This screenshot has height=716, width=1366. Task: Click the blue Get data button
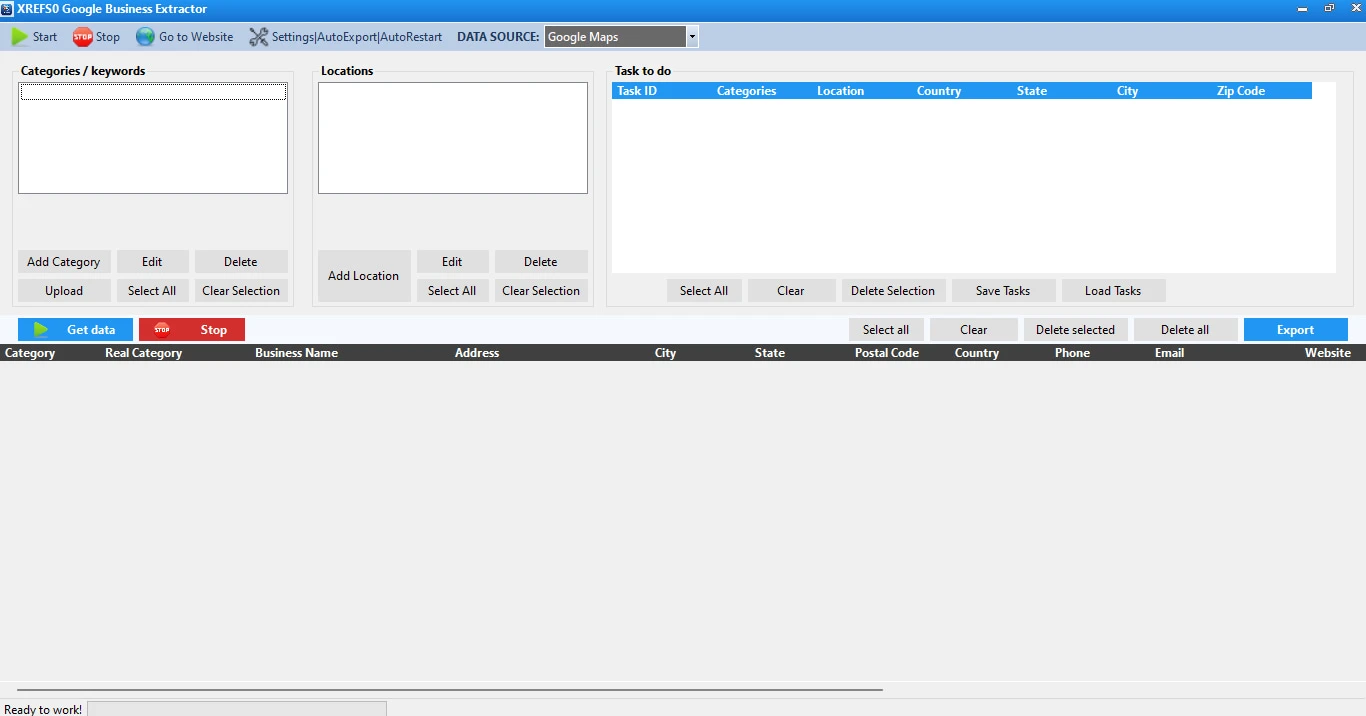click(x=75, y=330)
